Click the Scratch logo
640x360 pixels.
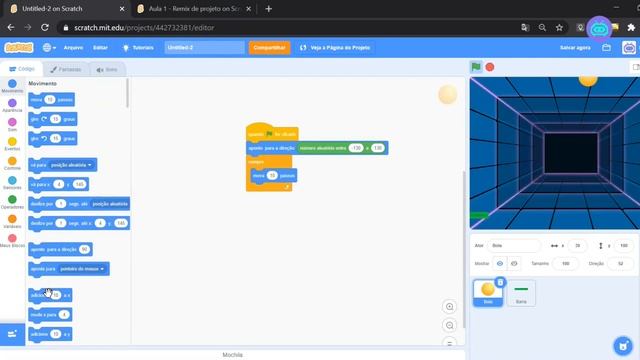coord(19,48)
